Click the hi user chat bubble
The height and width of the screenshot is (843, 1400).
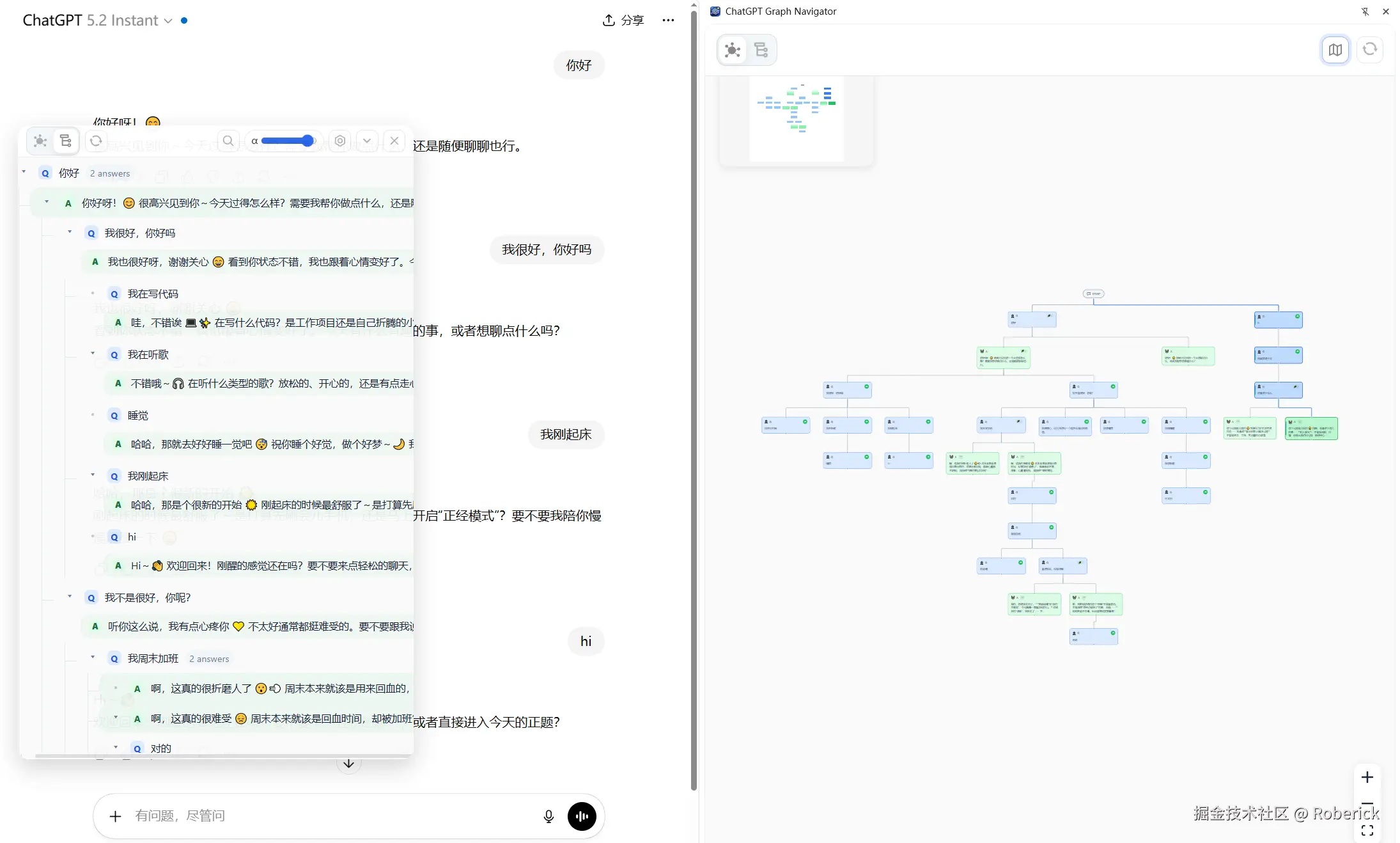pyautogui.click(x=586, y=642)
